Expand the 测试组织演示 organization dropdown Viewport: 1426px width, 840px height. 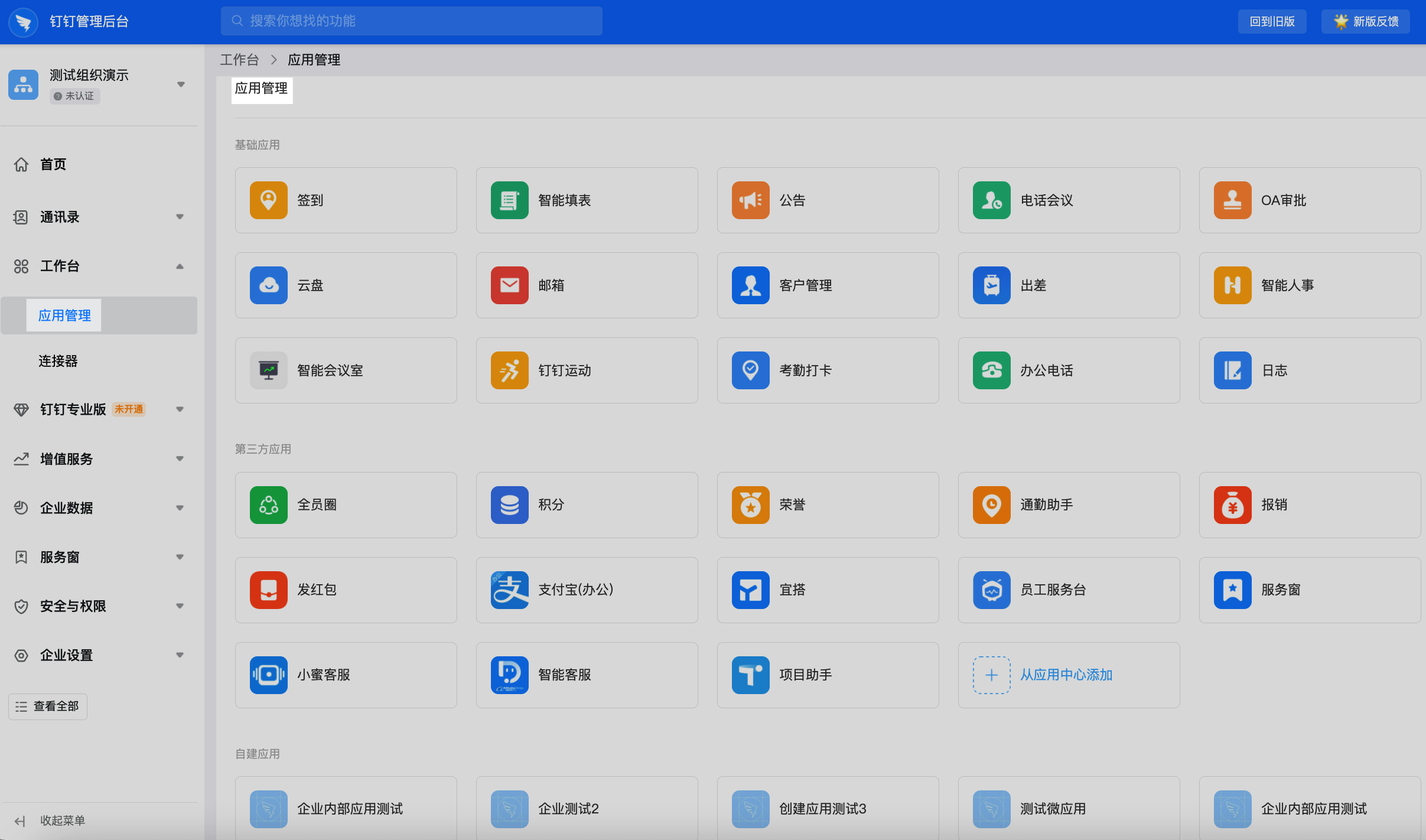pos(181,84)
